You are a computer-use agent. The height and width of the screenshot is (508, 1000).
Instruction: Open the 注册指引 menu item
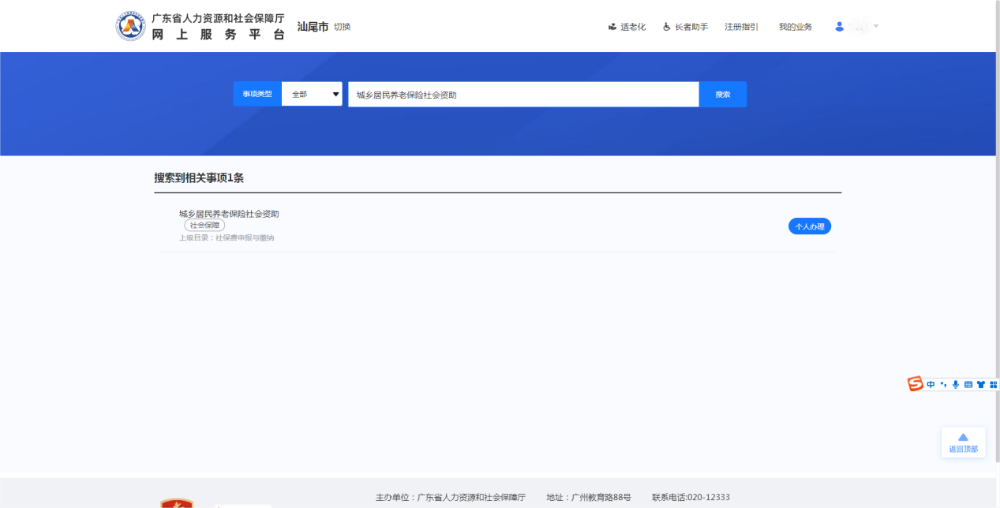pyautogui.click(x=741, y=27)
